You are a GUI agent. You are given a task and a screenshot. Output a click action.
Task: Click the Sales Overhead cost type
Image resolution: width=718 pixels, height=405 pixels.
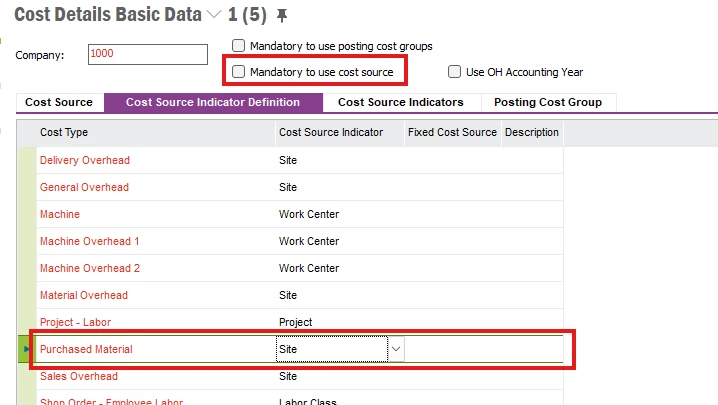(79, 376)
